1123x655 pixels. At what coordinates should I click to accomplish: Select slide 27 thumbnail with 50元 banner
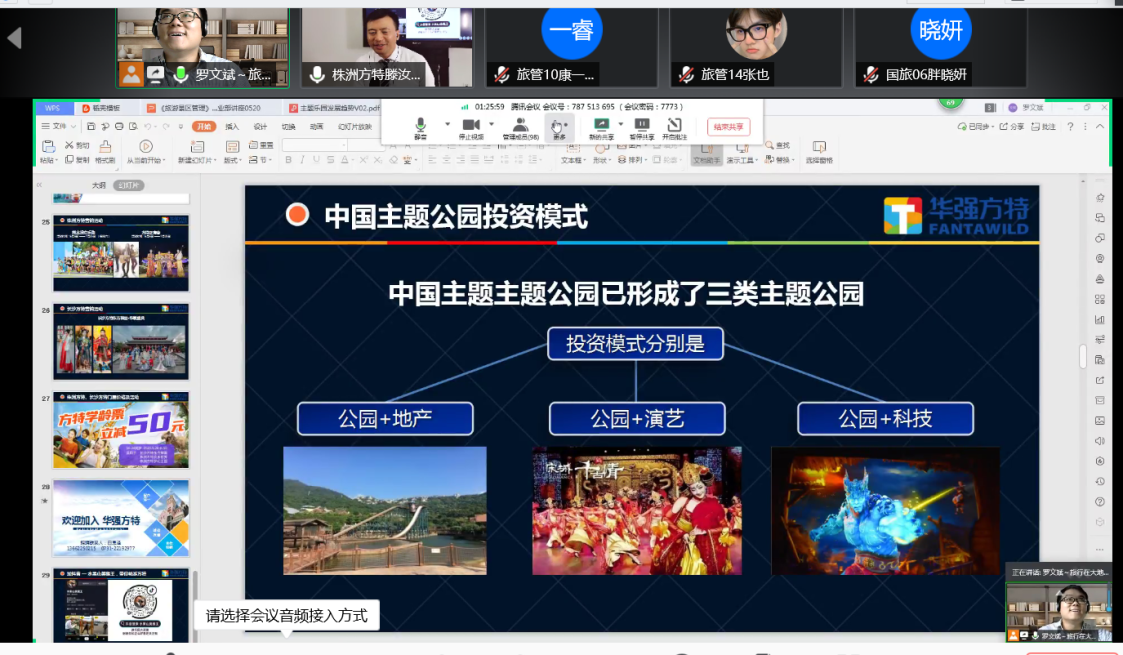click(120, 430)
